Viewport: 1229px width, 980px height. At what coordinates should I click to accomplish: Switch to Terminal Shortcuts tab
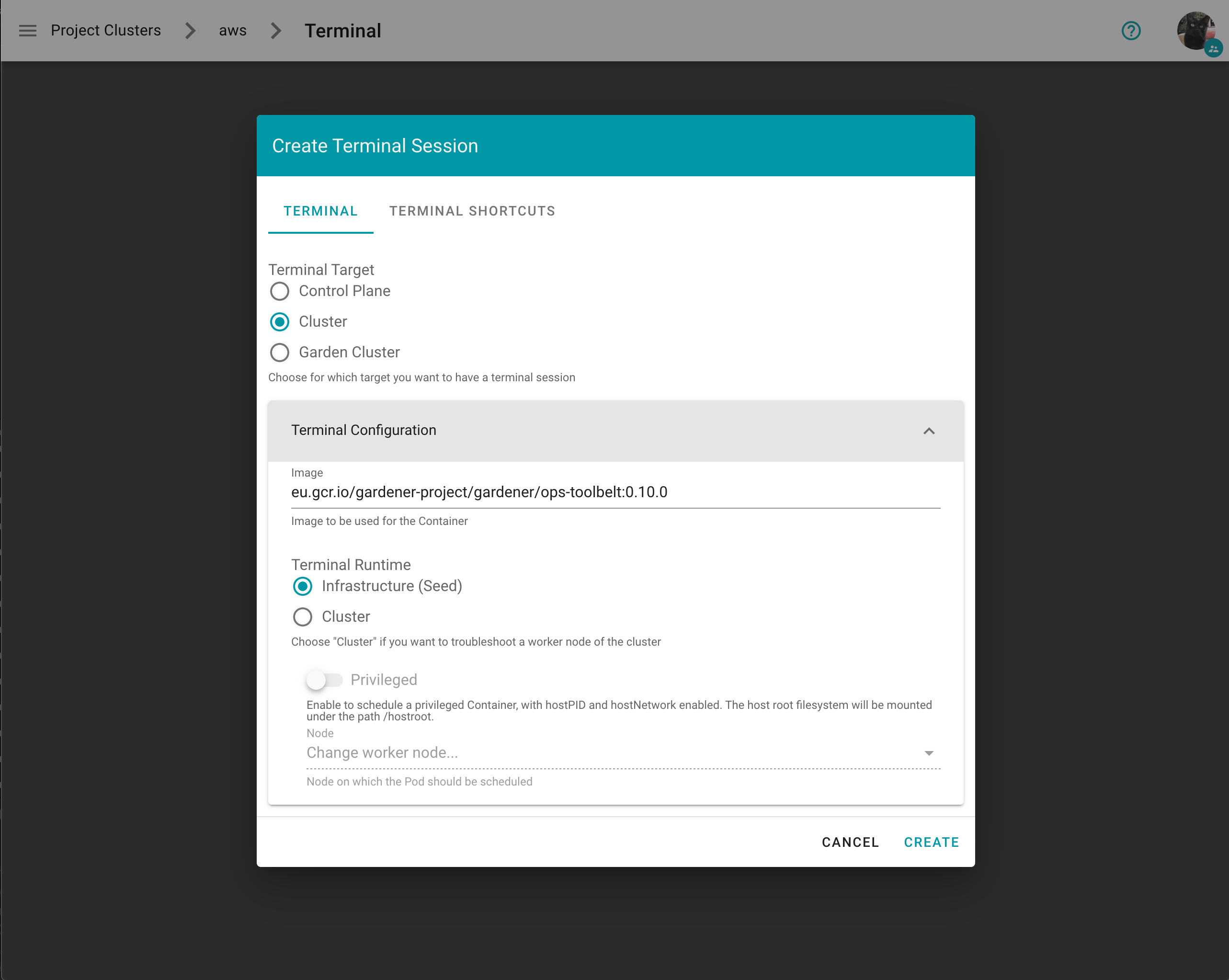click(472, 211)
